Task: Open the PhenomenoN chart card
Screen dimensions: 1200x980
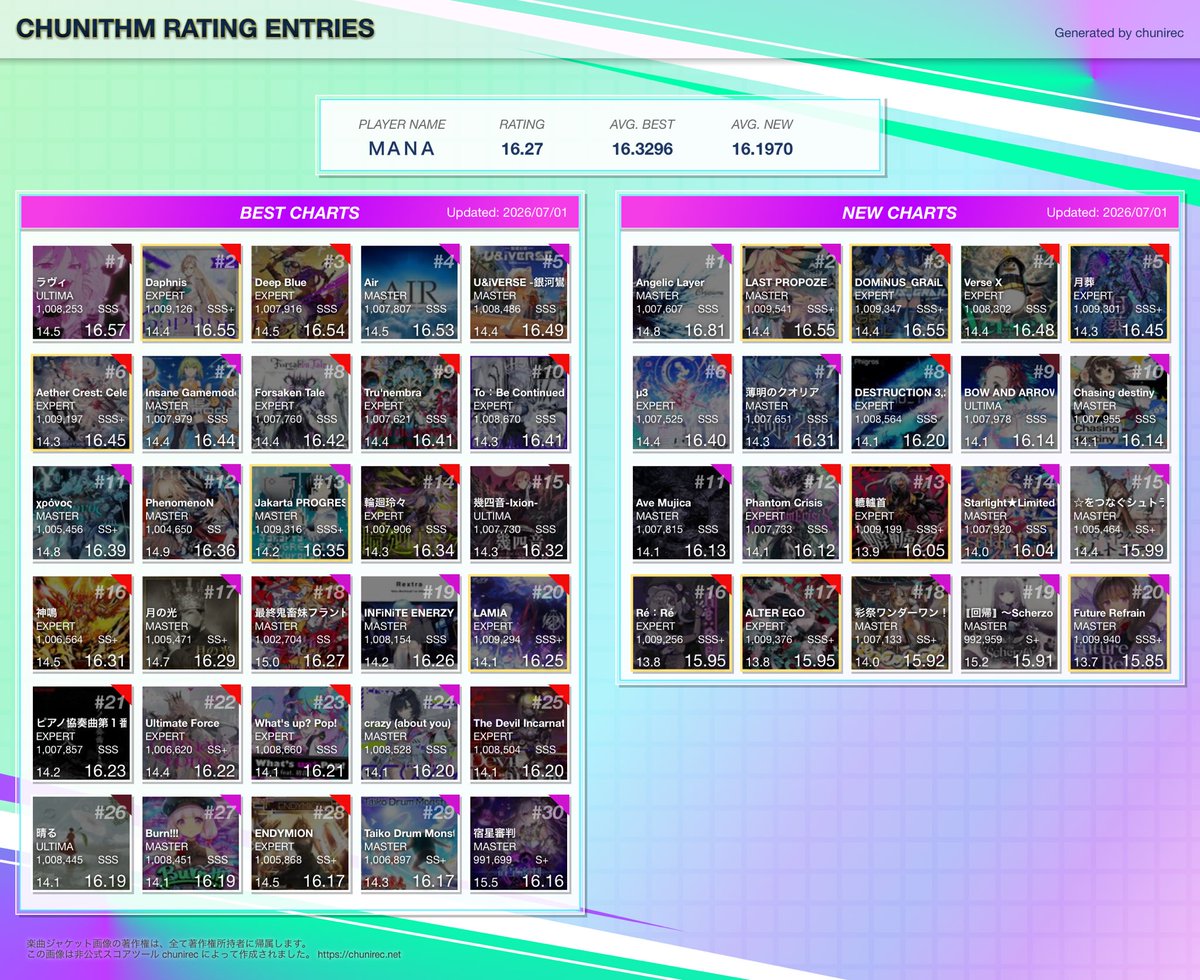Action: 192,512
